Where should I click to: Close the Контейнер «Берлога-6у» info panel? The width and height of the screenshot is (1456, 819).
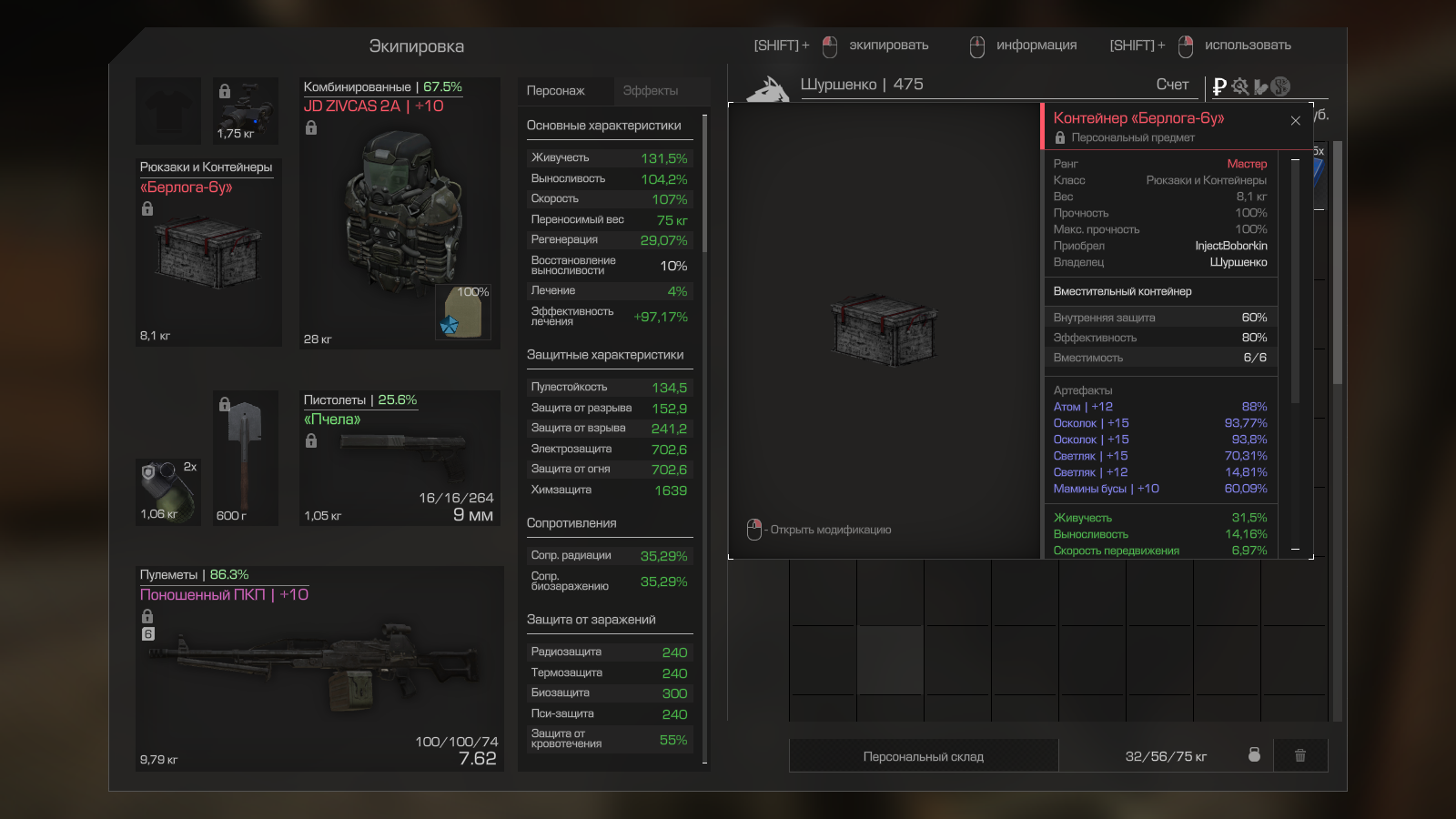tap(1295, 120)
